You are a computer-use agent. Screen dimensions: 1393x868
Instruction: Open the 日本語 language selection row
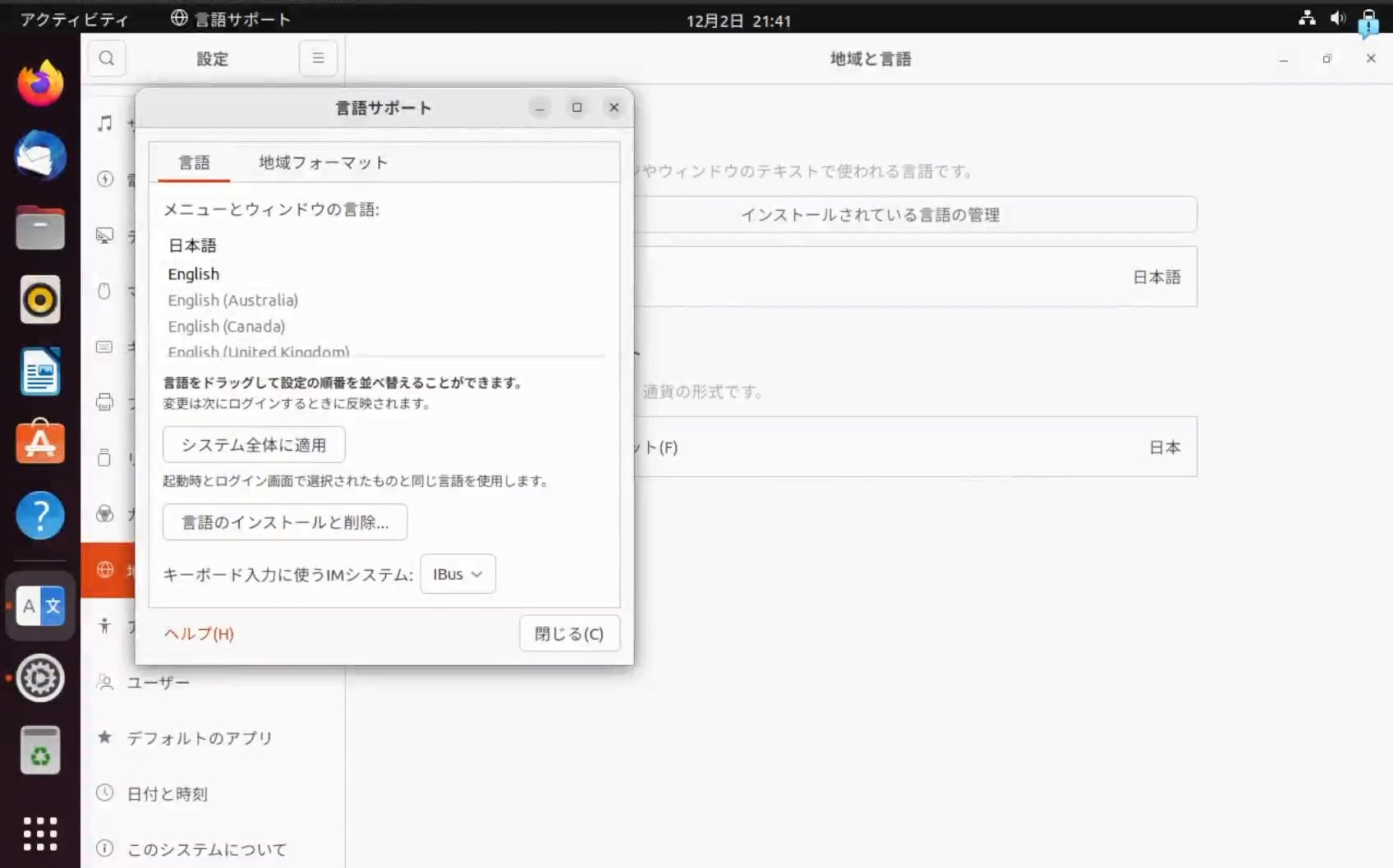point(915,278)
